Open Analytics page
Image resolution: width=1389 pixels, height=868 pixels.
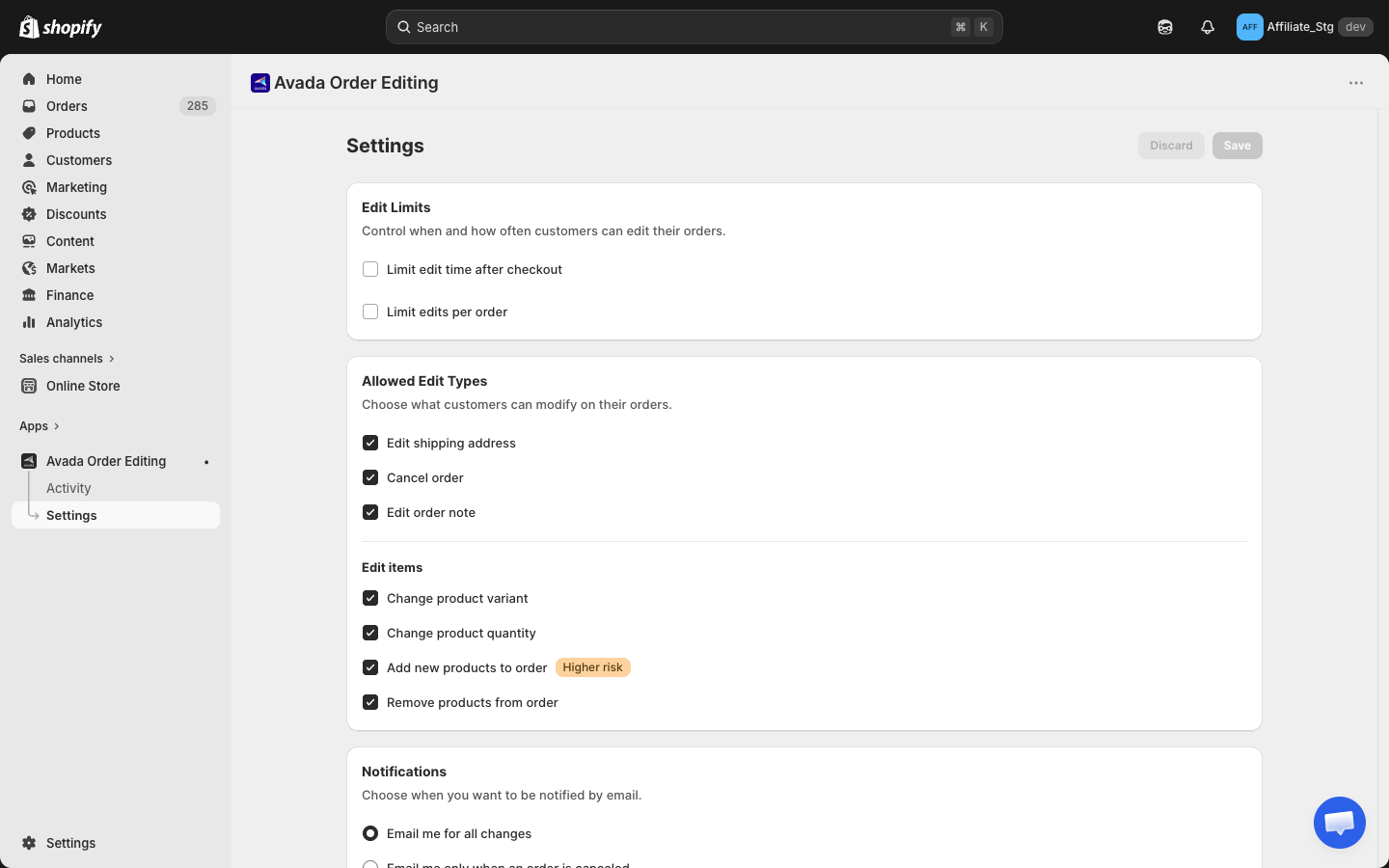(74, 322)
